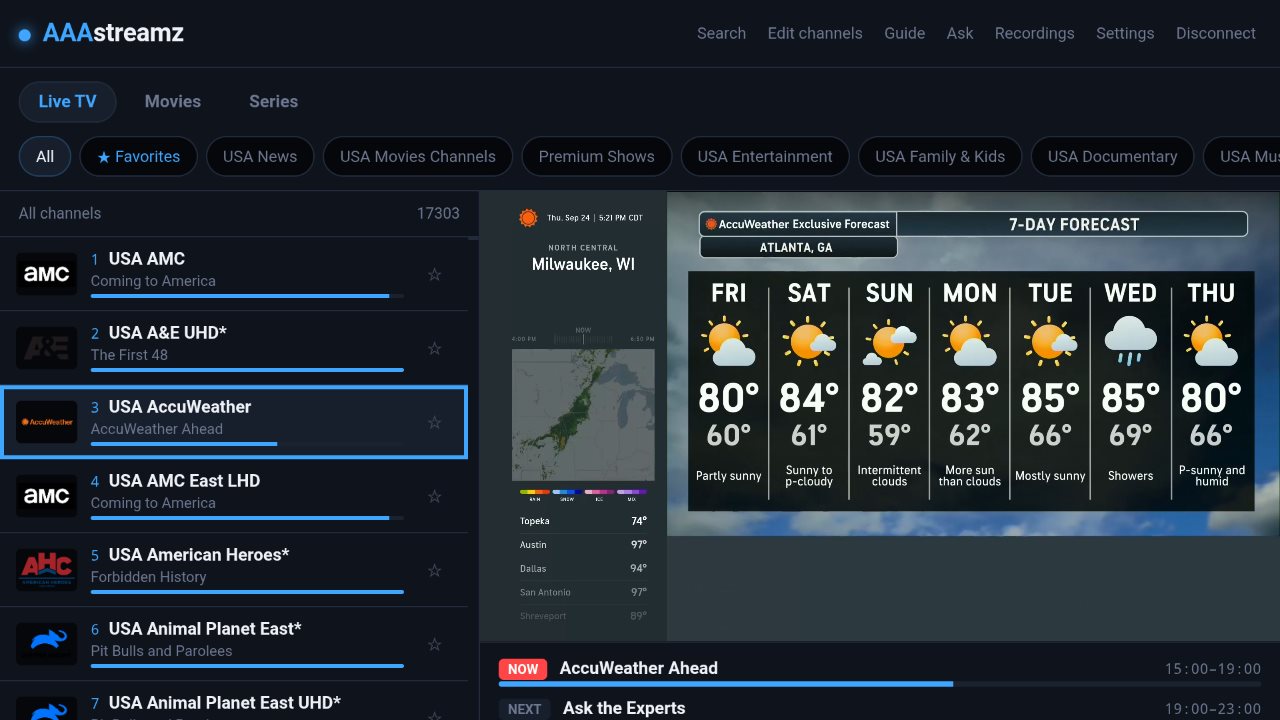
Task: Switch to the Series tab
Action: click(274, 101)
